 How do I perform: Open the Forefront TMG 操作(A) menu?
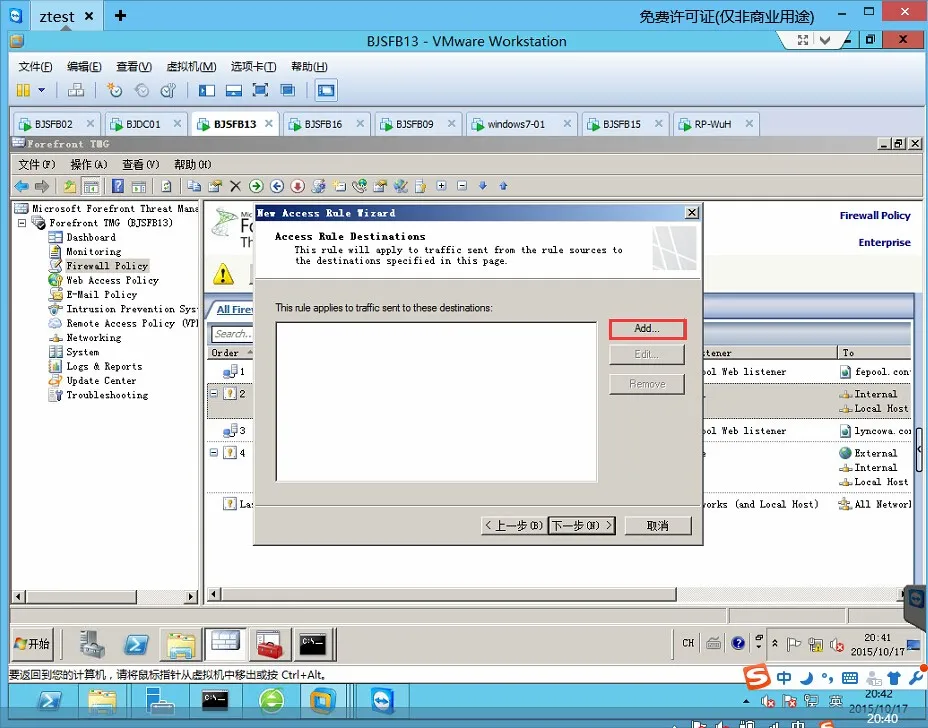[x=89, y=165]
